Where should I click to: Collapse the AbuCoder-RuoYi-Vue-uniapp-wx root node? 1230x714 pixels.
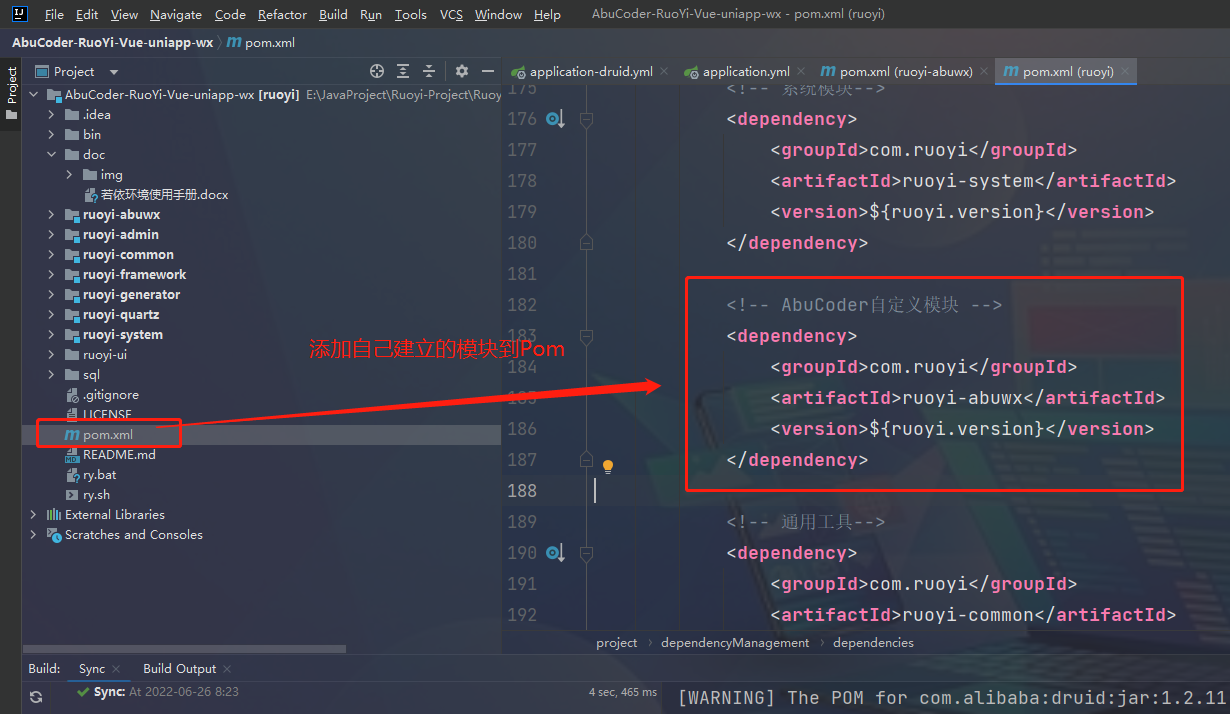tap(34, 95)
